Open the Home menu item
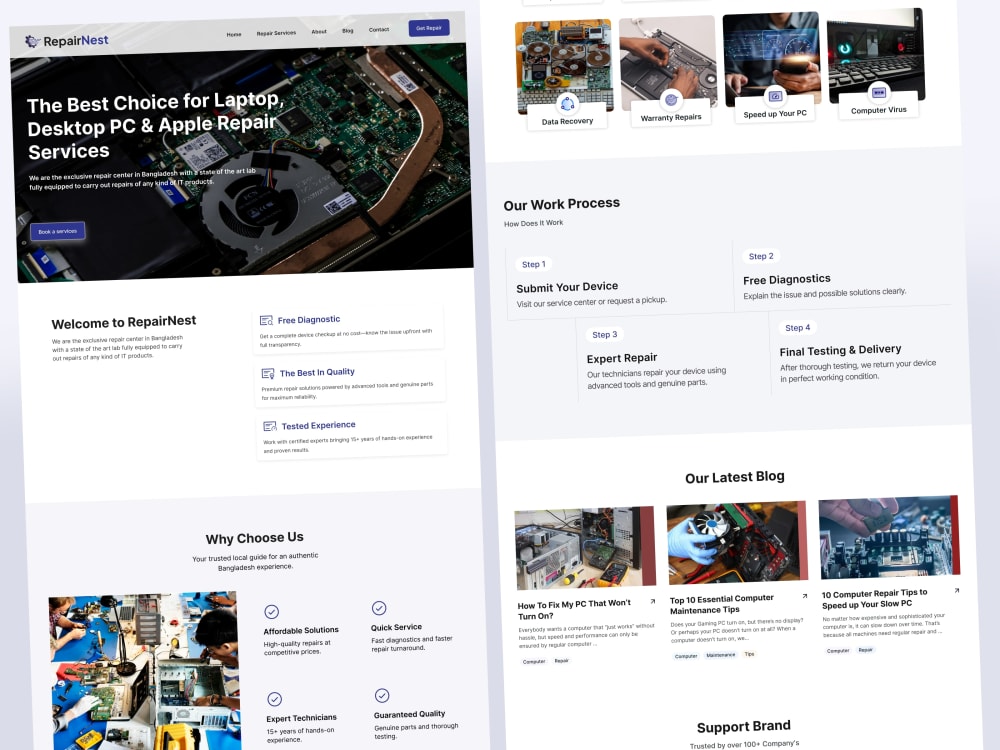 [x=234, y=34]
